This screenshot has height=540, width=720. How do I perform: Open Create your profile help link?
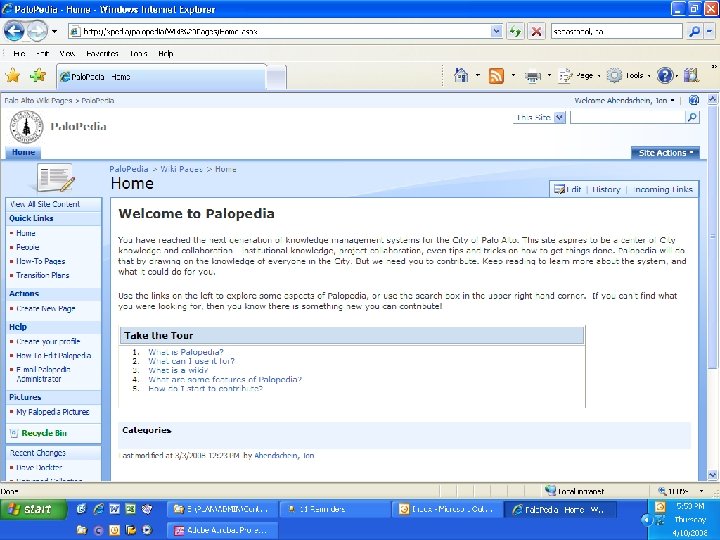pyautogui.click(x=48, y=342)
